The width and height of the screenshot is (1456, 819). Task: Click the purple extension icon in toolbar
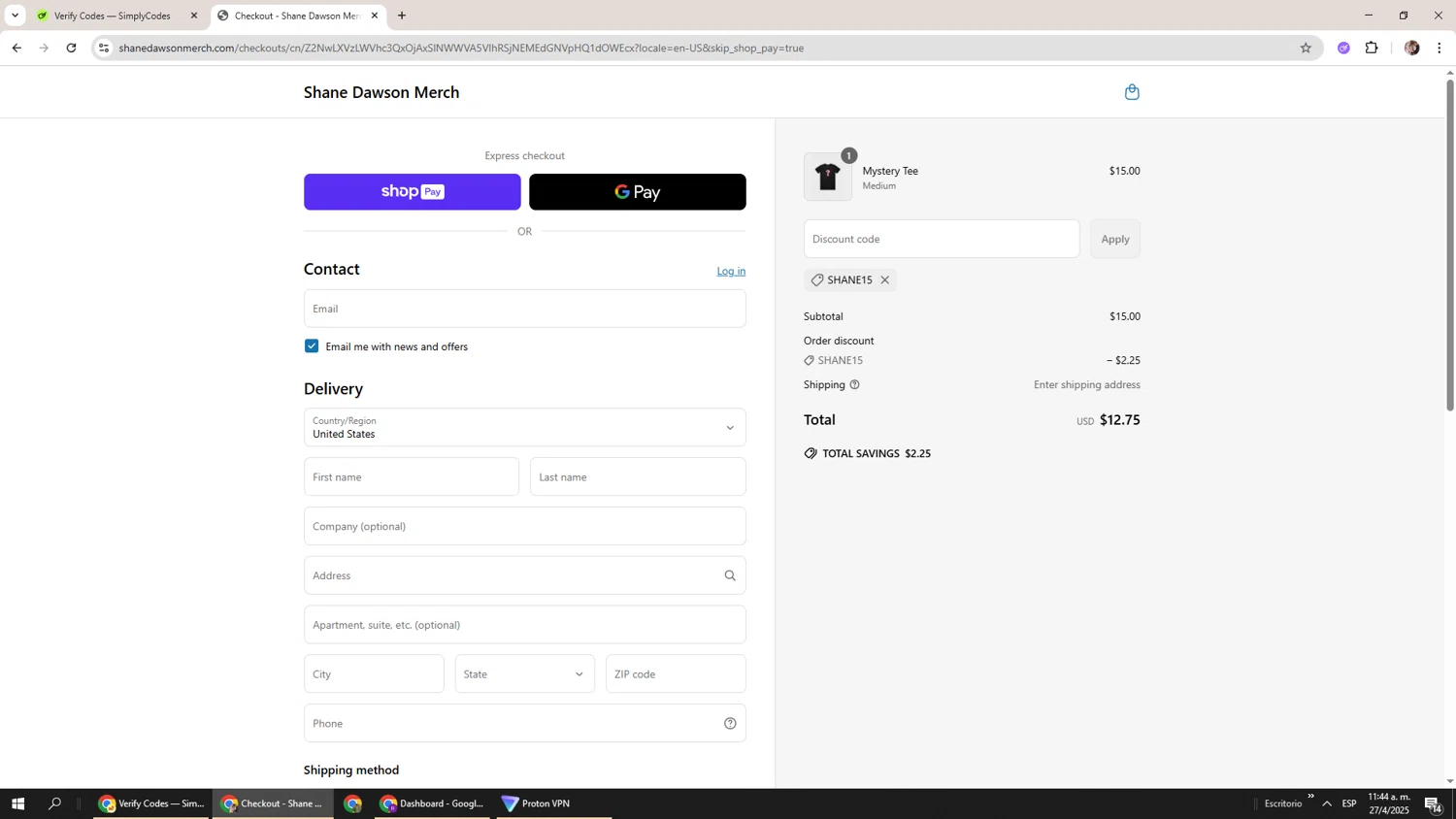pyautogui.click(x=1343, y=48)
